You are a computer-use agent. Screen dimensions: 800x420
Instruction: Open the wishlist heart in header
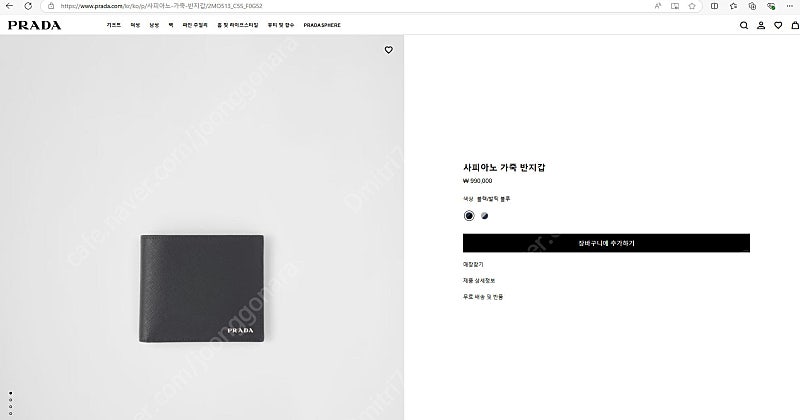(778, 25)
